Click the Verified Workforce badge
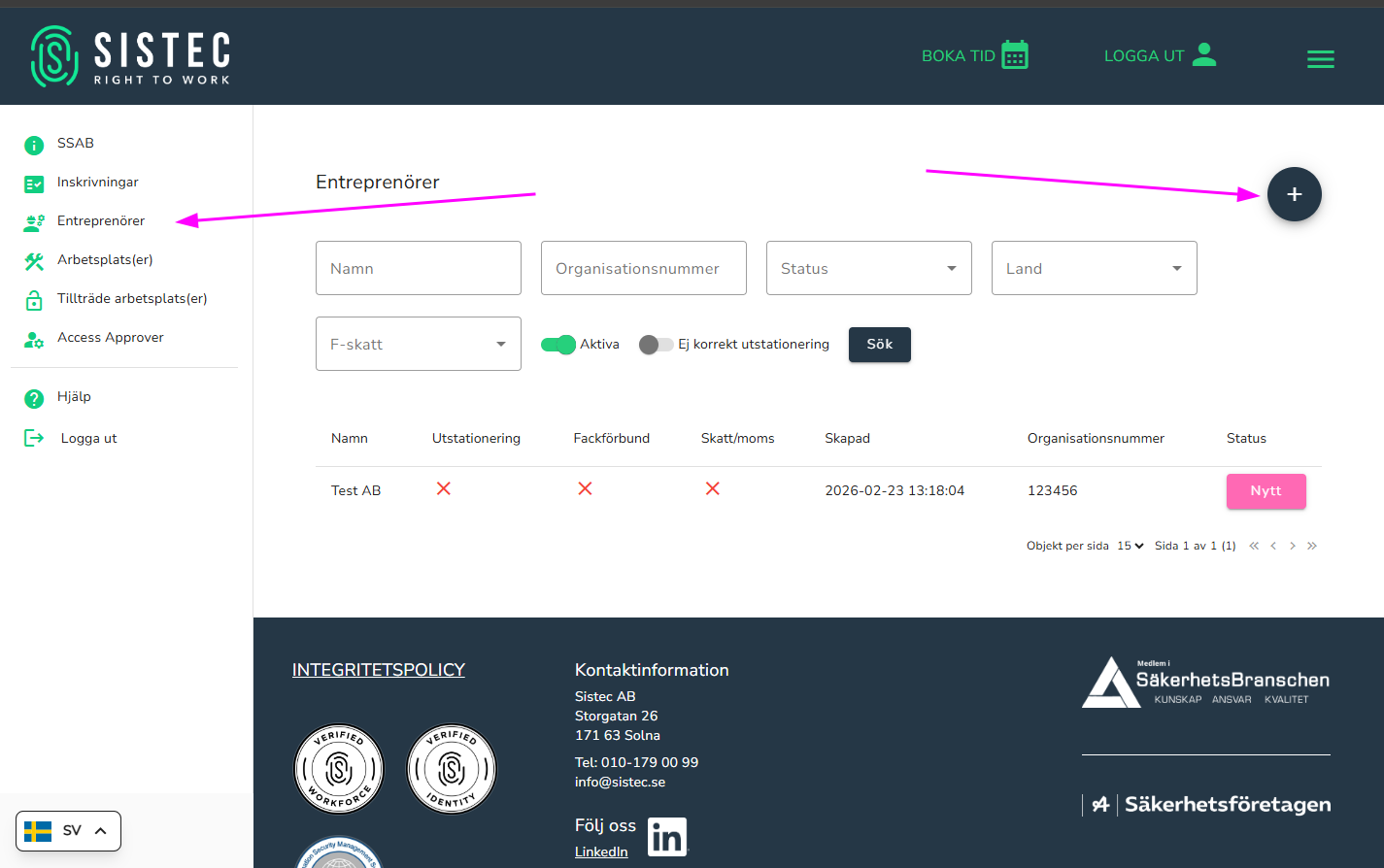 [339, 769]
